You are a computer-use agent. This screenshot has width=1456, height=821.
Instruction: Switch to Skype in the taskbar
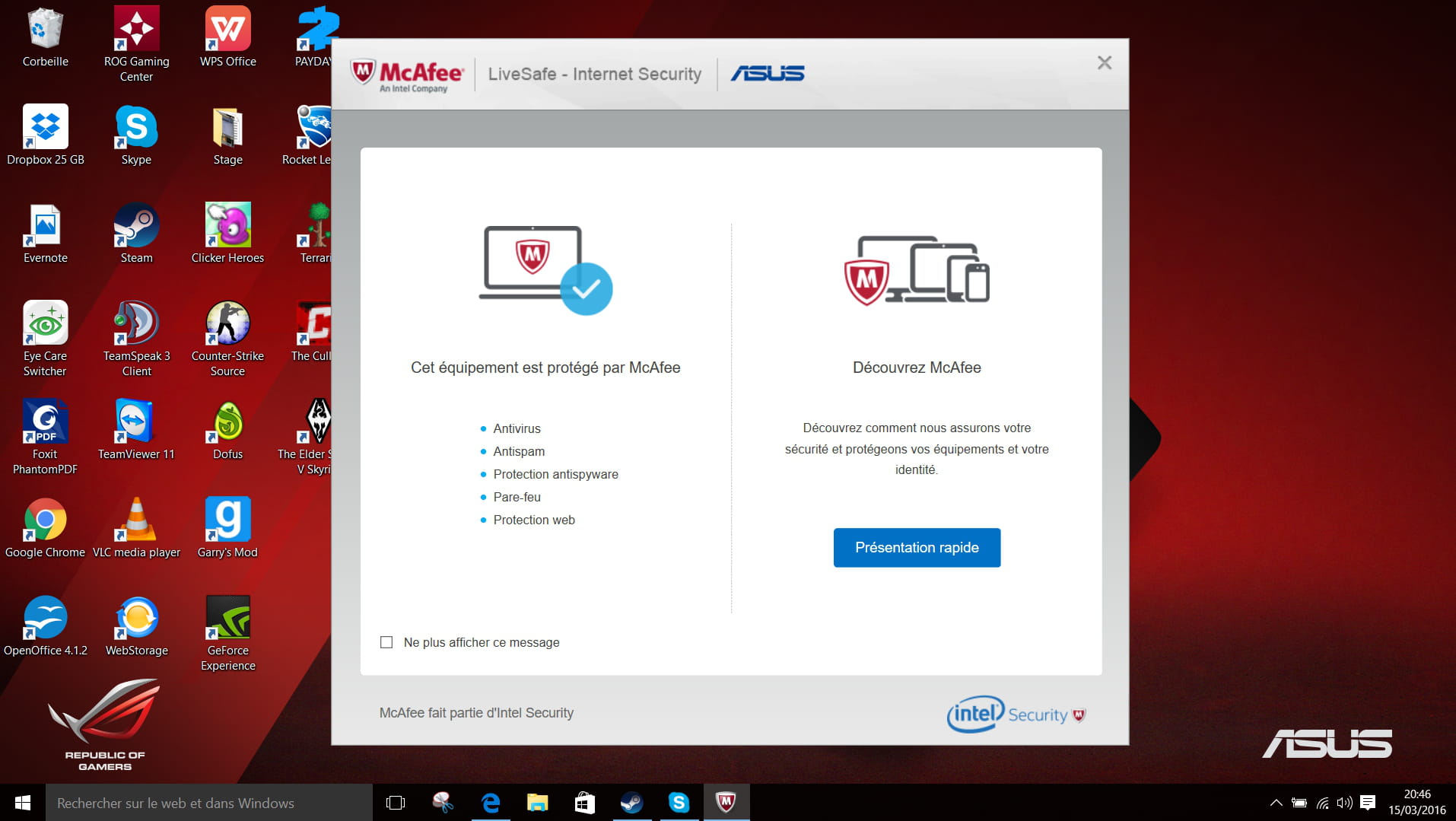tap(679, 803)
